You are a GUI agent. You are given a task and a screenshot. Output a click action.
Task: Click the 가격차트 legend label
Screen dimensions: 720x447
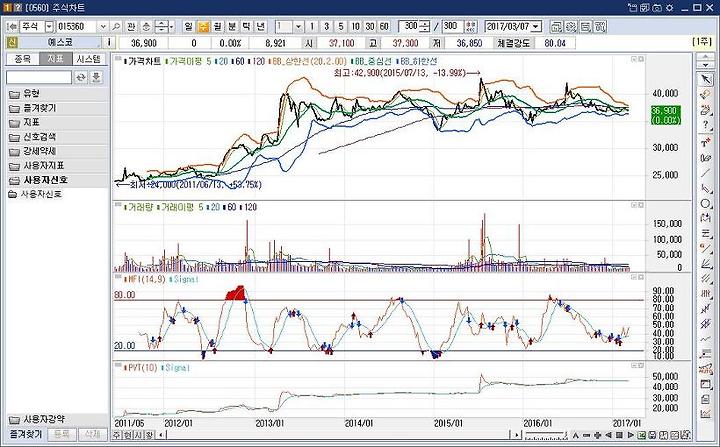144,61
